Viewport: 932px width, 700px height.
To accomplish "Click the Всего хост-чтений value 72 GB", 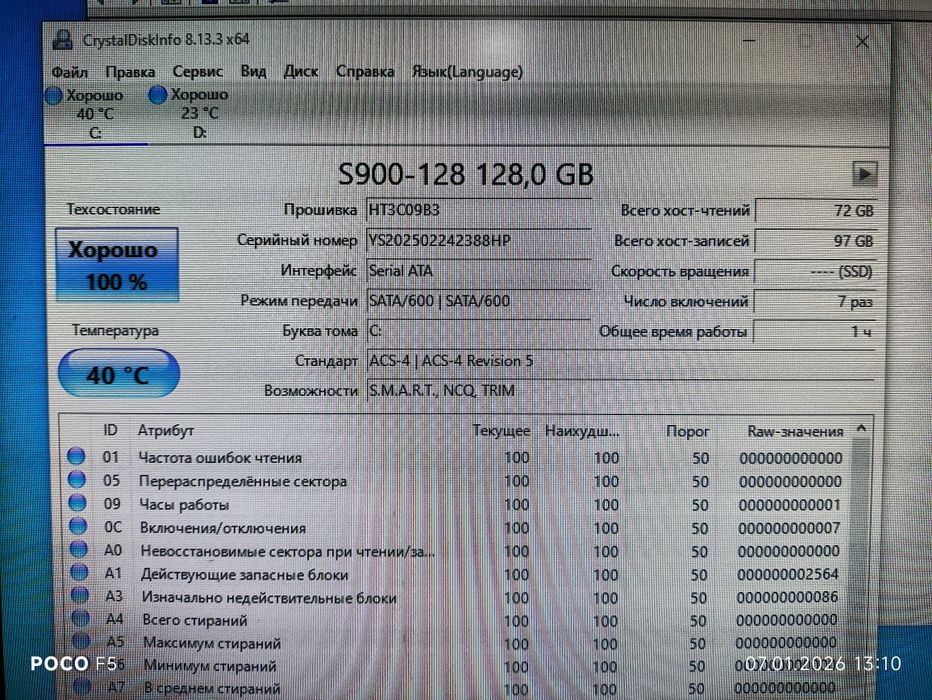I will (x=816, y=210).
